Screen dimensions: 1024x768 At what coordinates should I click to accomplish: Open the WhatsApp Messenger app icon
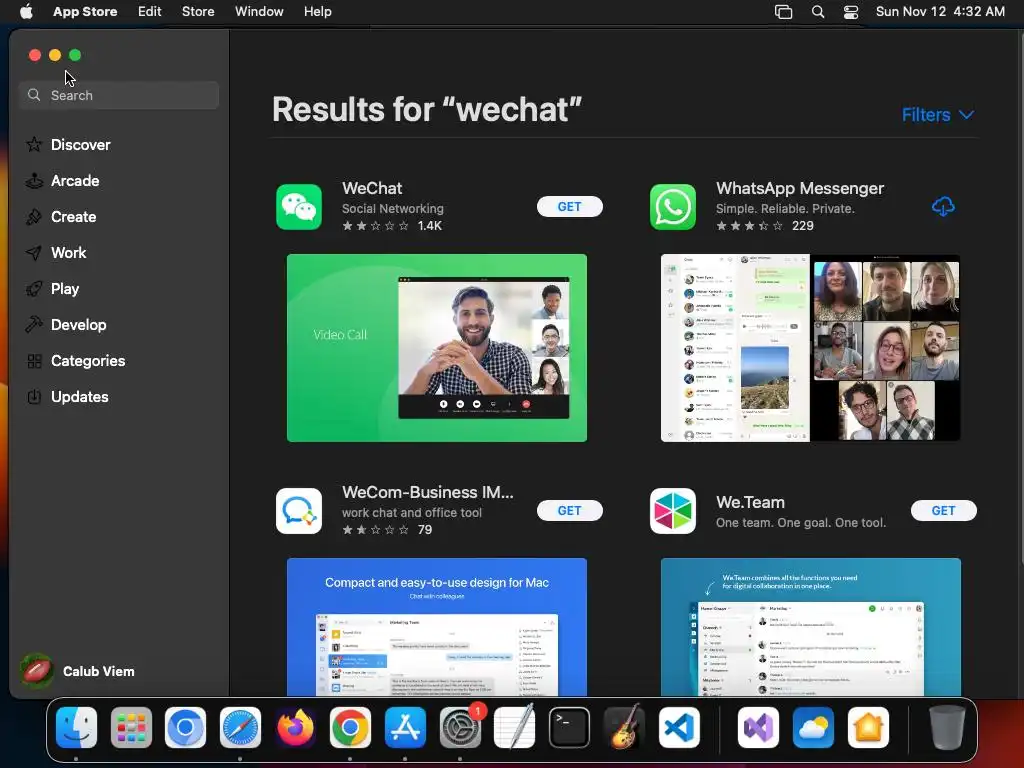(x=673, y=207)
